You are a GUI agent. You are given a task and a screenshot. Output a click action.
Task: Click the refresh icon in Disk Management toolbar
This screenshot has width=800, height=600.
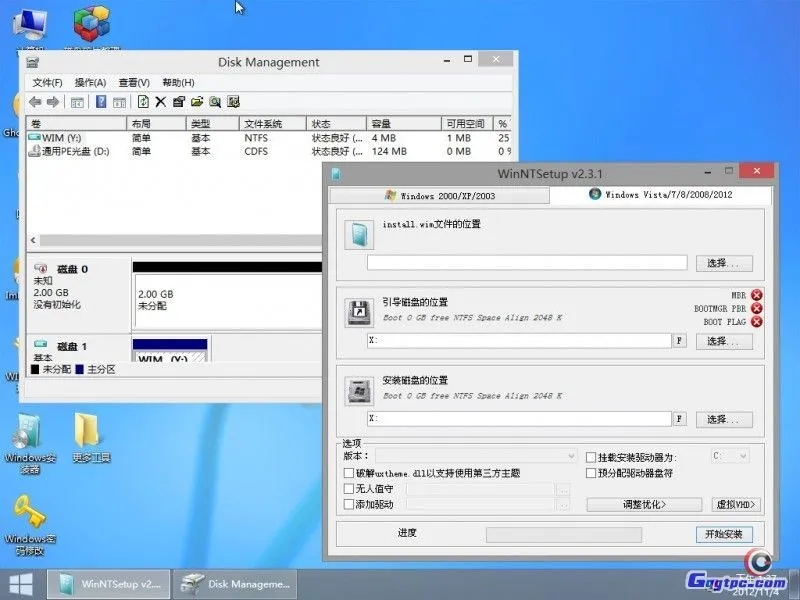[144, 101]
